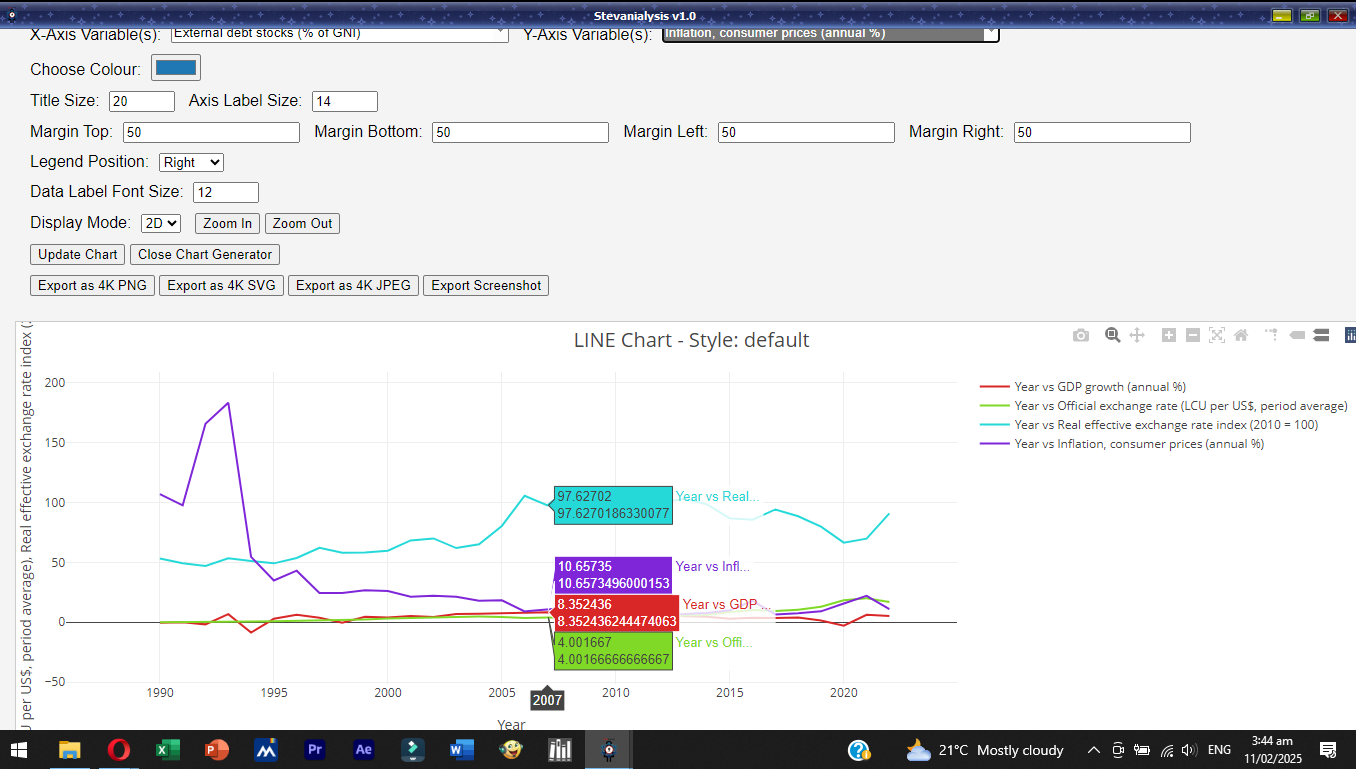Viewport: 1356px width, 769px height.
Task: Open the Y-Axis Variable dropdown
Action: click(x=831, y=33)
